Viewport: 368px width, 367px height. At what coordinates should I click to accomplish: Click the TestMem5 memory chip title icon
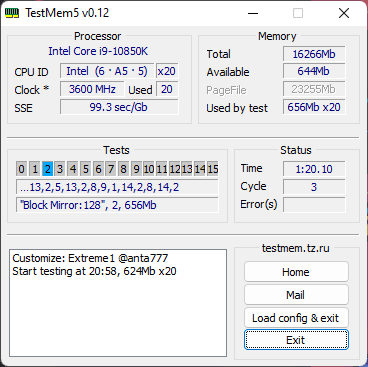(12, 13)
